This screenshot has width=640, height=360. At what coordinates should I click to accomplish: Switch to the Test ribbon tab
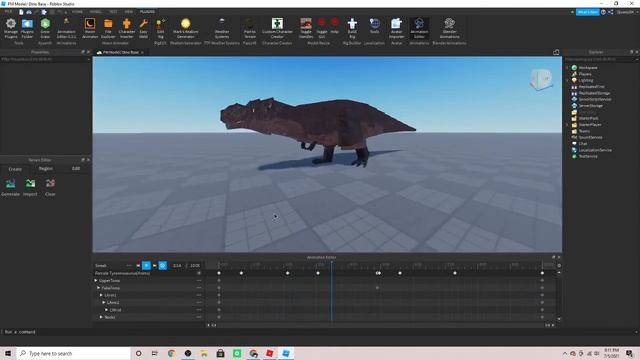(x=113, y=12)
